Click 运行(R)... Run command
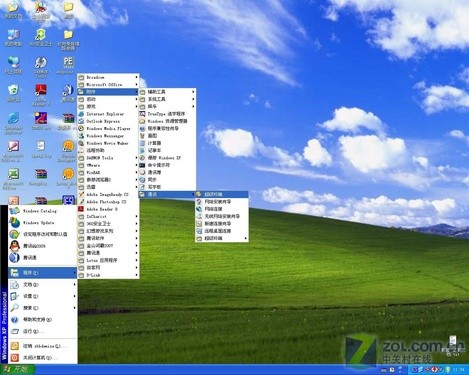 [x=43, y=331]
